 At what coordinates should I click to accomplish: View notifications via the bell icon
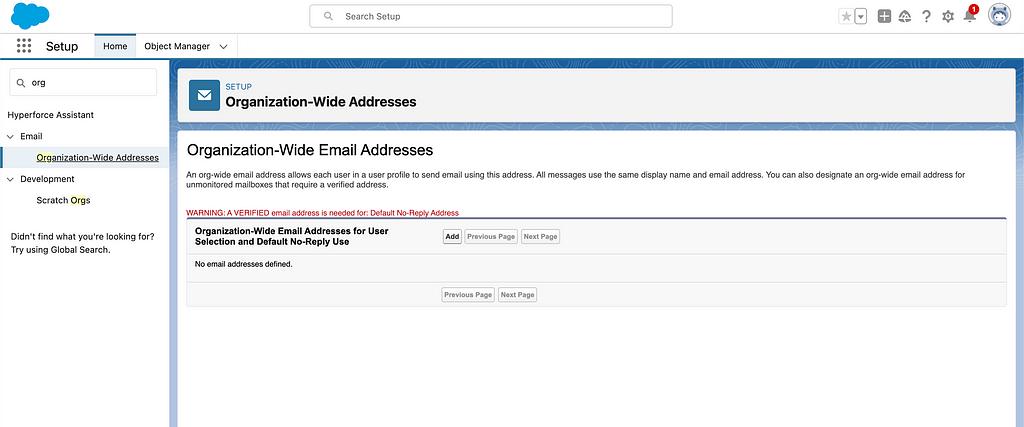pos(969,16)
